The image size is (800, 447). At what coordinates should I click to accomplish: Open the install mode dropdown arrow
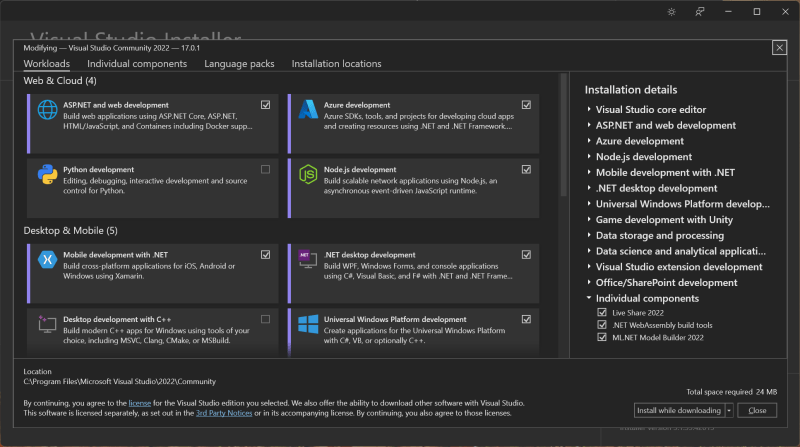(x=729, y=410)
